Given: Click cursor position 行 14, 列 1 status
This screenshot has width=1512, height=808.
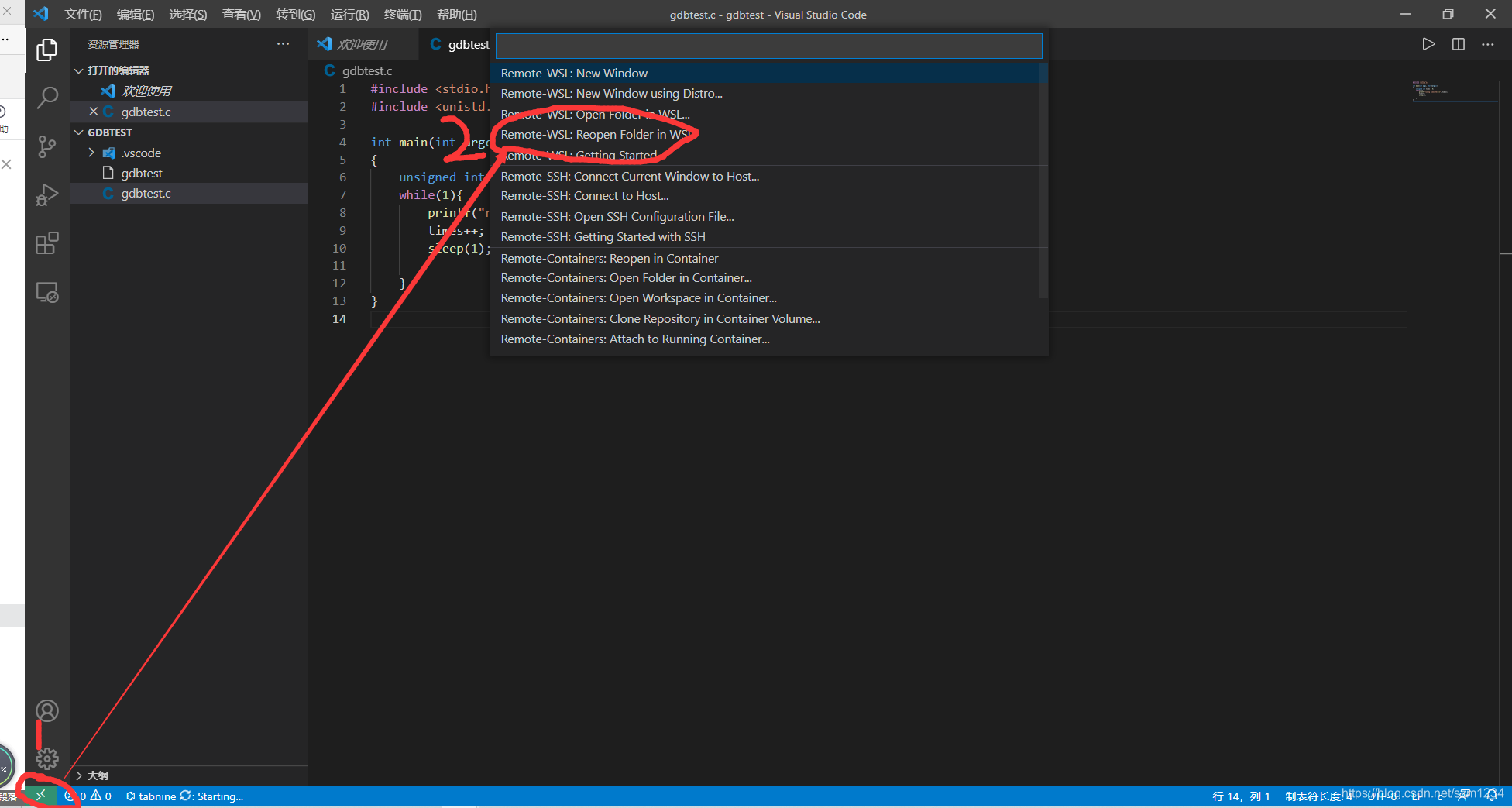Looking at the screenshot, I should 1241,796.
